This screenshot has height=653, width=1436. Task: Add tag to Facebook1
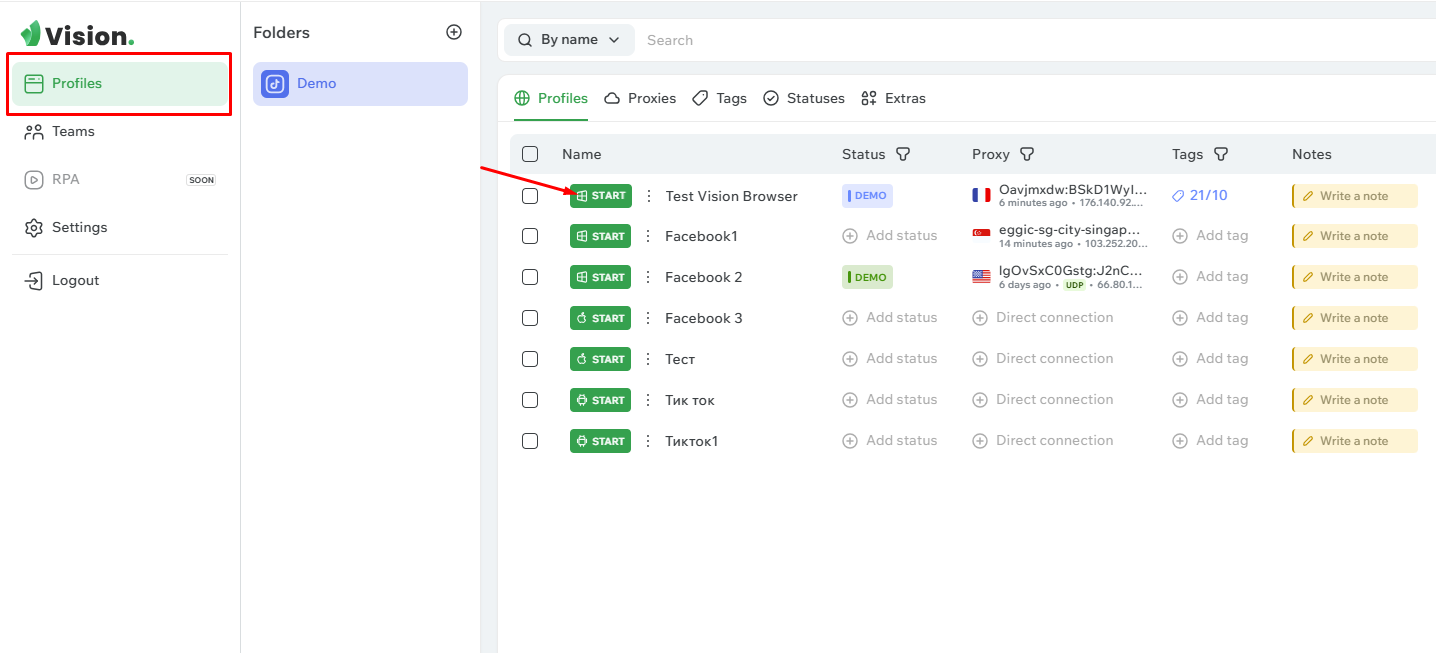tap(1210, 236)
